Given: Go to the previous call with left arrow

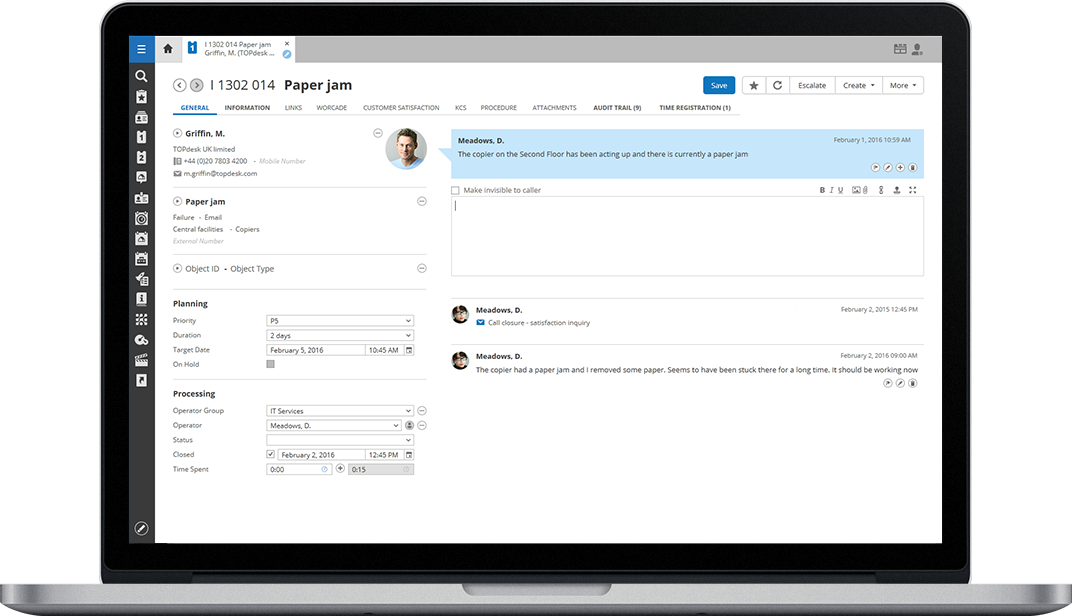Looking at the screenshot, I should [x=179, y=85].
